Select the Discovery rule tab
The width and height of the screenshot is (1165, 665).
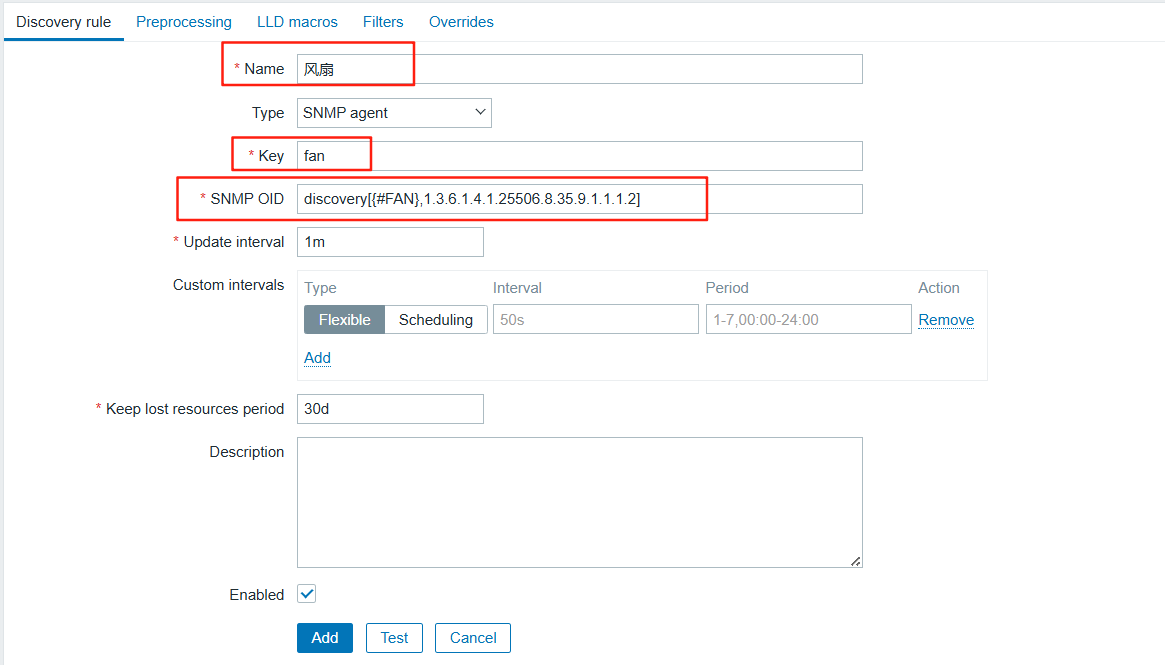point(63,22)
